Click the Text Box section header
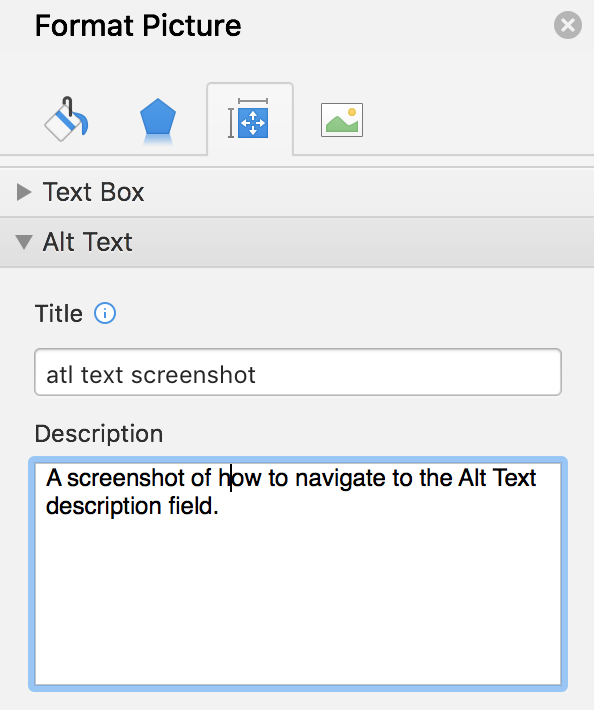The width and height of the screenshot is (594, 710). tap(297, 192)
